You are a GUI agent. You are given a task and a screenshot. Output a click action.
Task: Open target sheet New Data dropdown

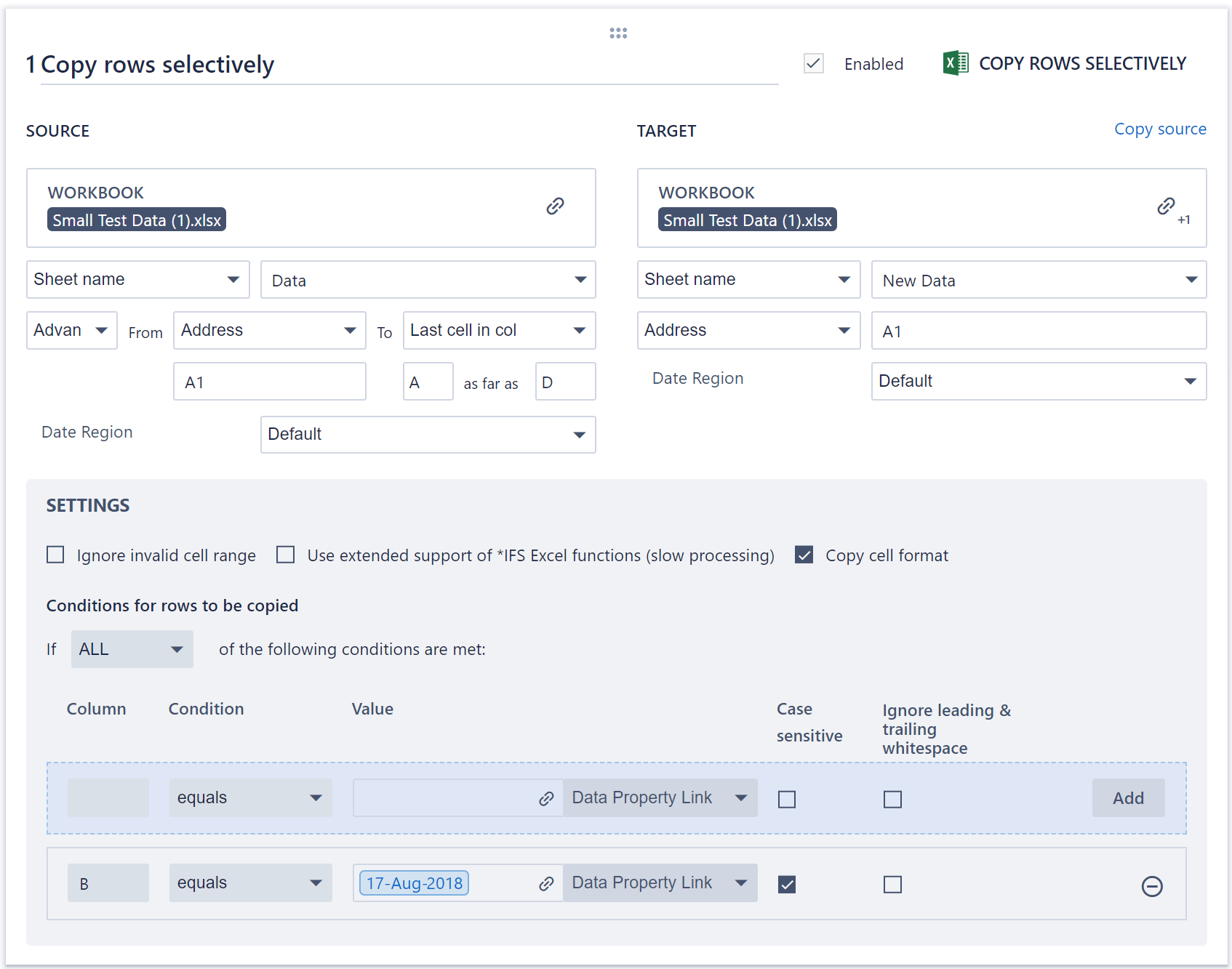[1038, 280]
